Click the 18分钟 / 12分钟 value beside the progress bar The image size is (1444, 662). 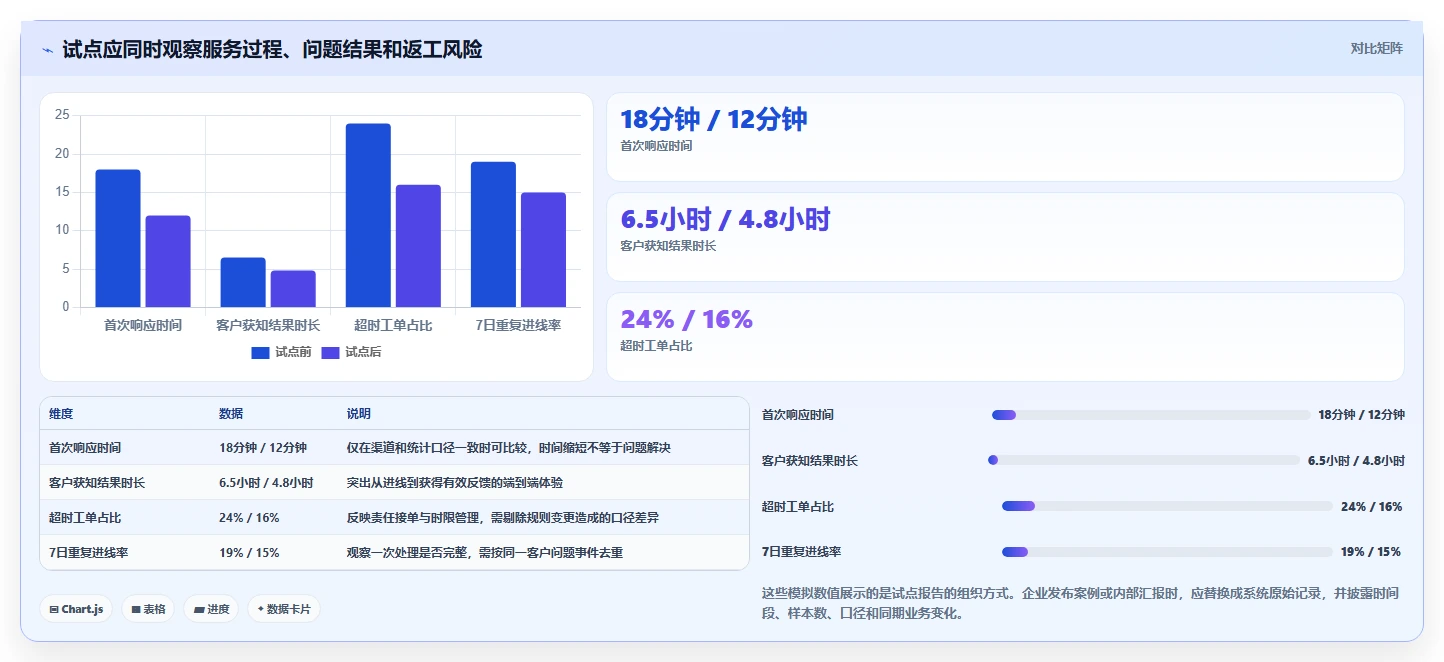click(x=1361, y=415)
